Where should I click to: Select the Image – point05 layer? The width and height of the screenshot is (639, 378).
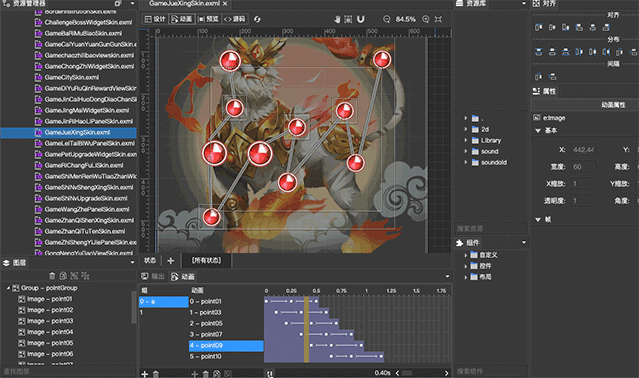point(50,343)
